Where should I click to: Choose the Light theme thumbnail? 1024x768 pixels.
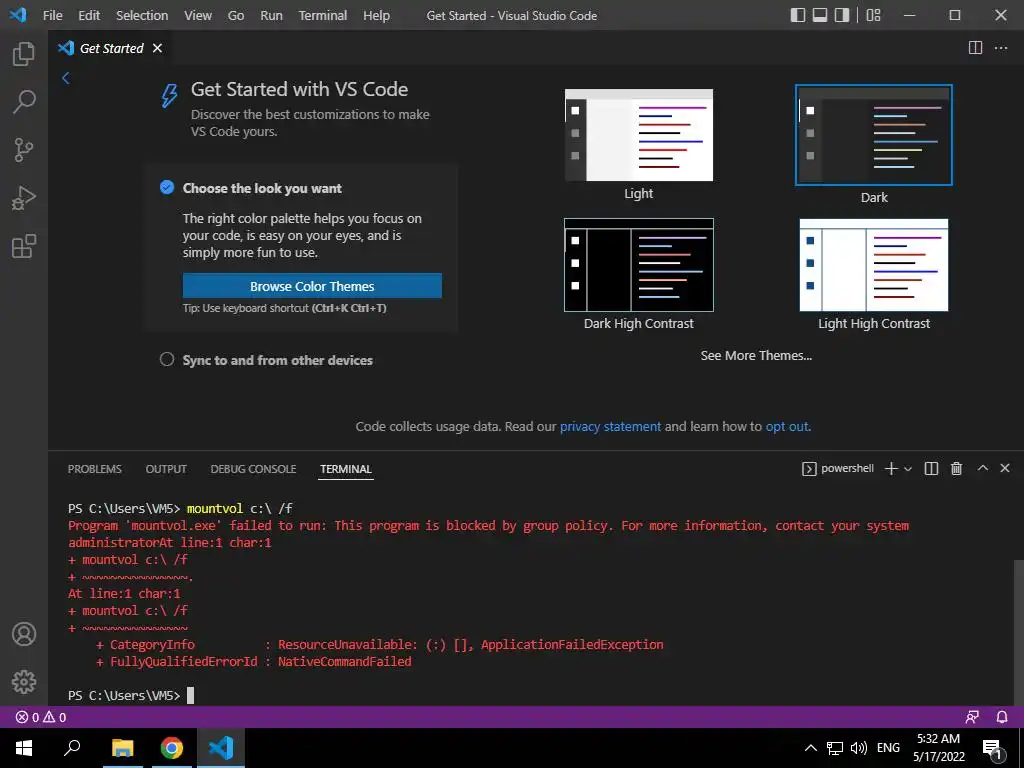[639, 135]
